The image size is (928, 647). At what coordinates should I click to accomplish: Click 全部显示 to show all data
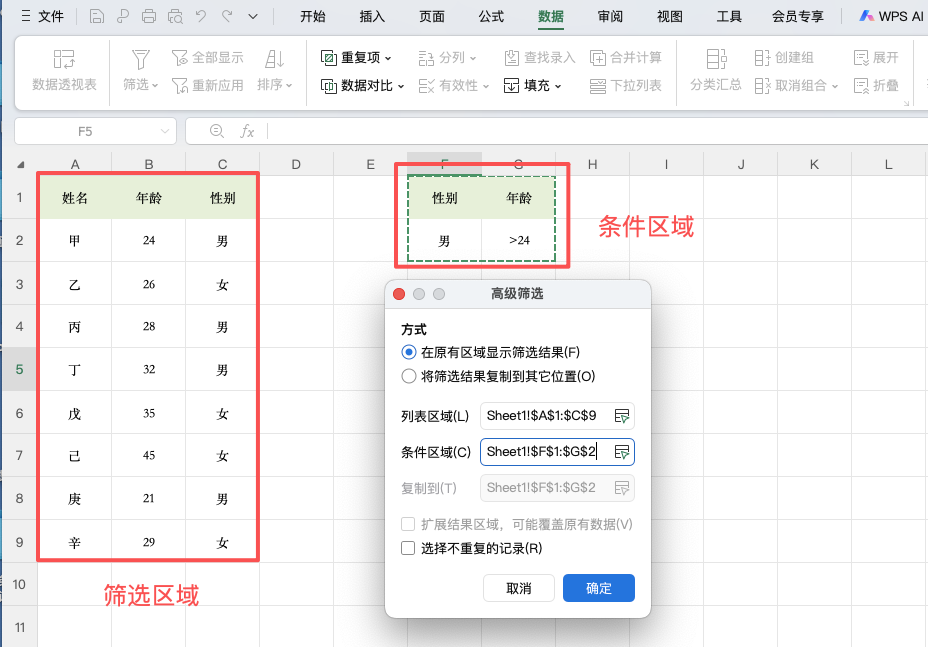[x=206, y=57]
